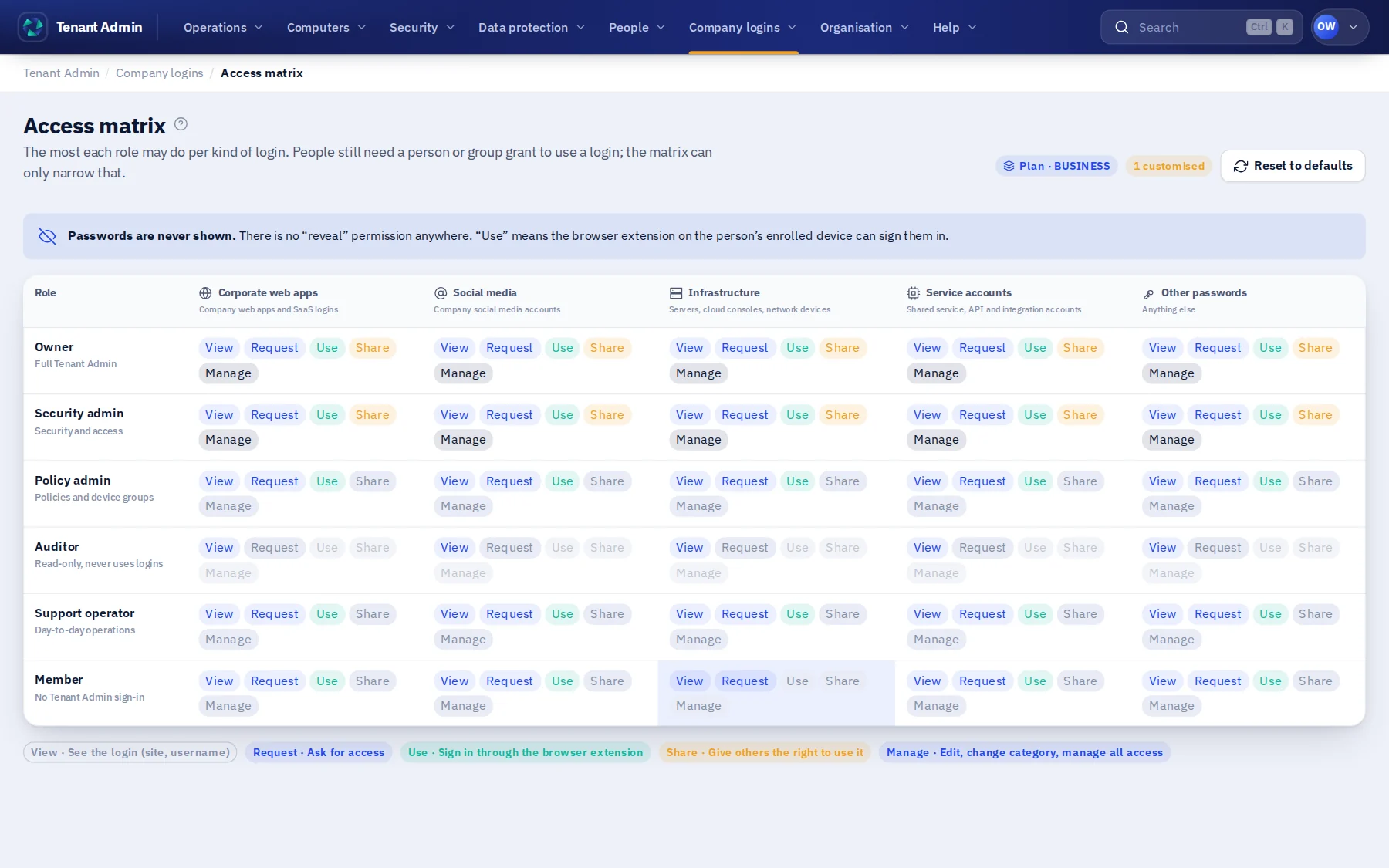Click the OW user avatar
Viewport: 1389px width, 868px height.
pos(1326,27)
